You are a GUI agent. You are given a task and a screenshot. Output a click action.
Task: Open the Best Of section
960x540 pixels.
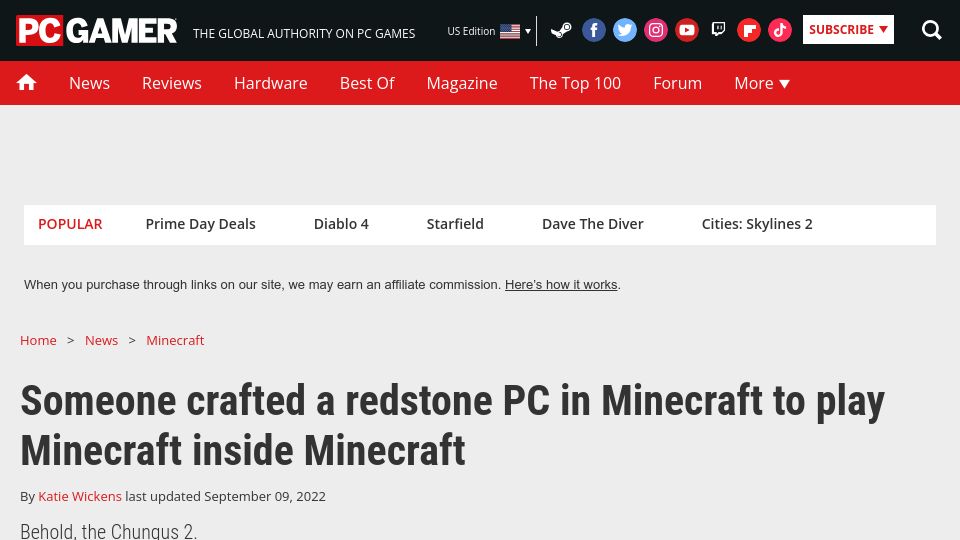[367, 83]
